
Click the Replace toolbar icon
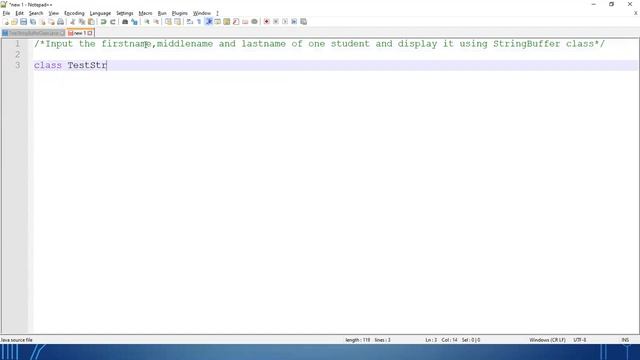click(134, 22)
